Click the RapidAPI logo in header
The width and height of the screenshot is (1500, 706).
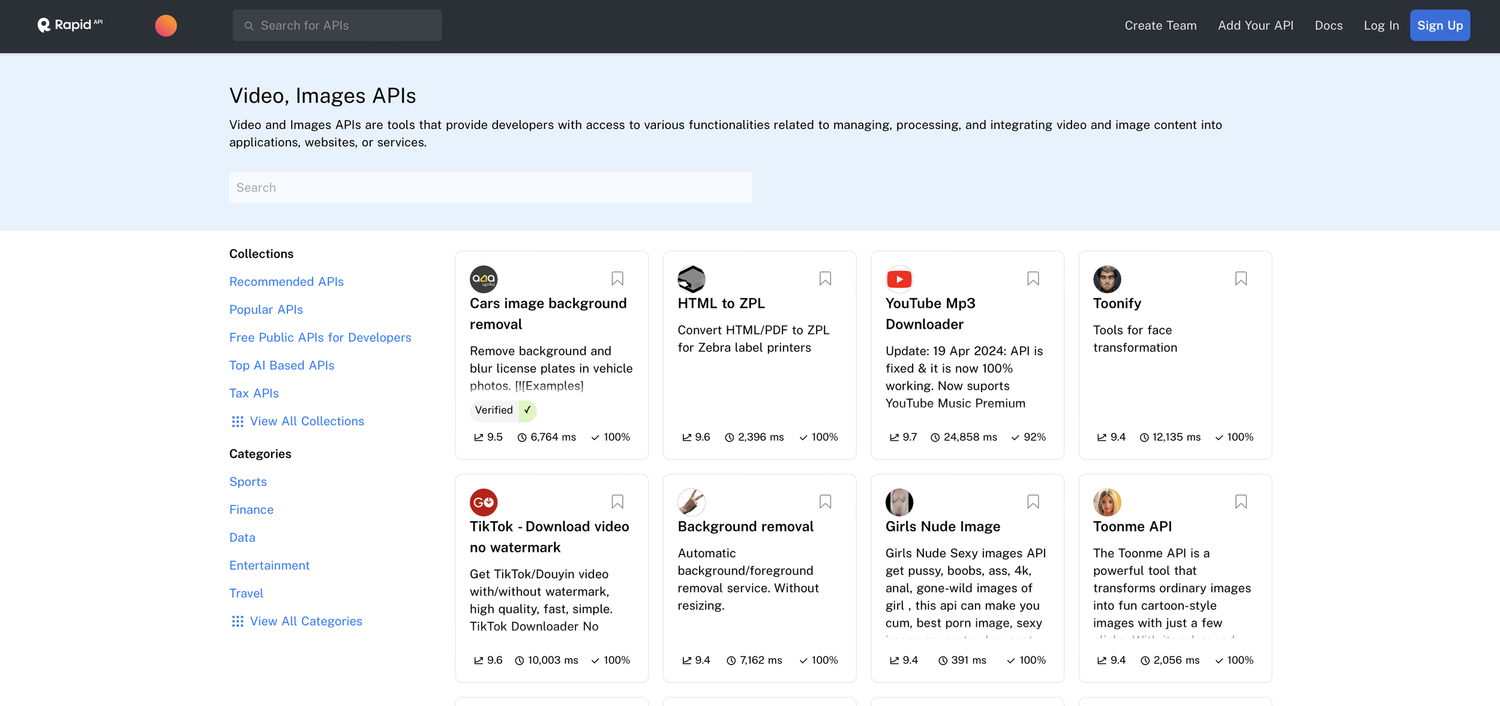[x=70, y=25]
